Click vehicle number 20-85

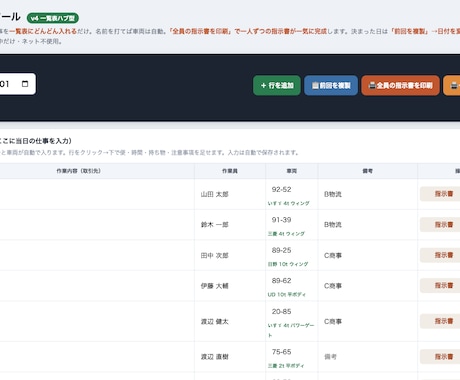pyautogui.click(x=281, y=311)
